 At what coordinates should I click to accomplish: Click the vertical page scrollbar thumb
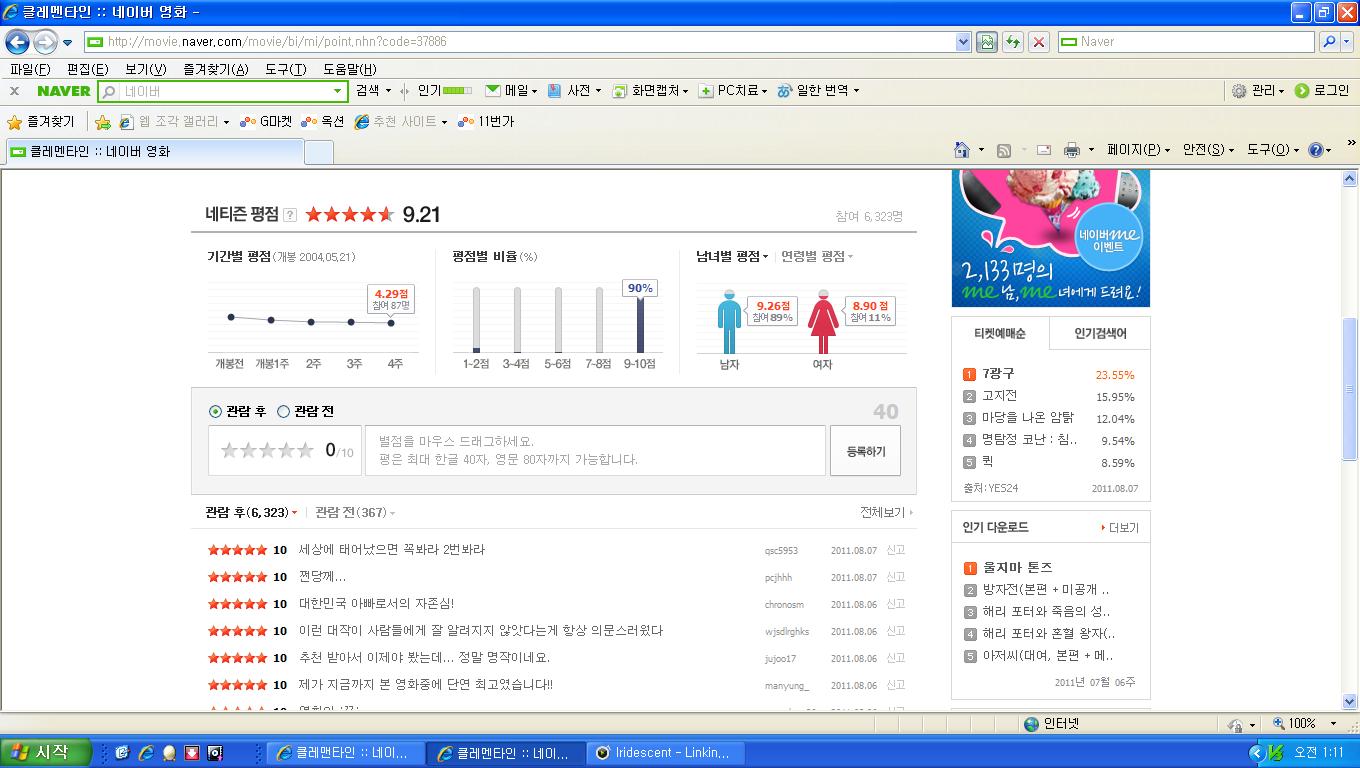click(1349, 388)
